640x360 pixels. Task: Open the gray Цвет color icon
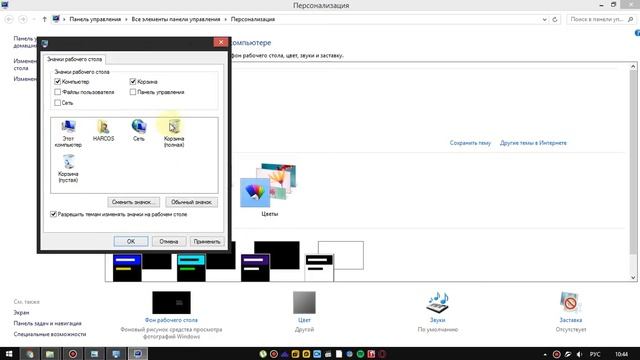pos(304,302)
